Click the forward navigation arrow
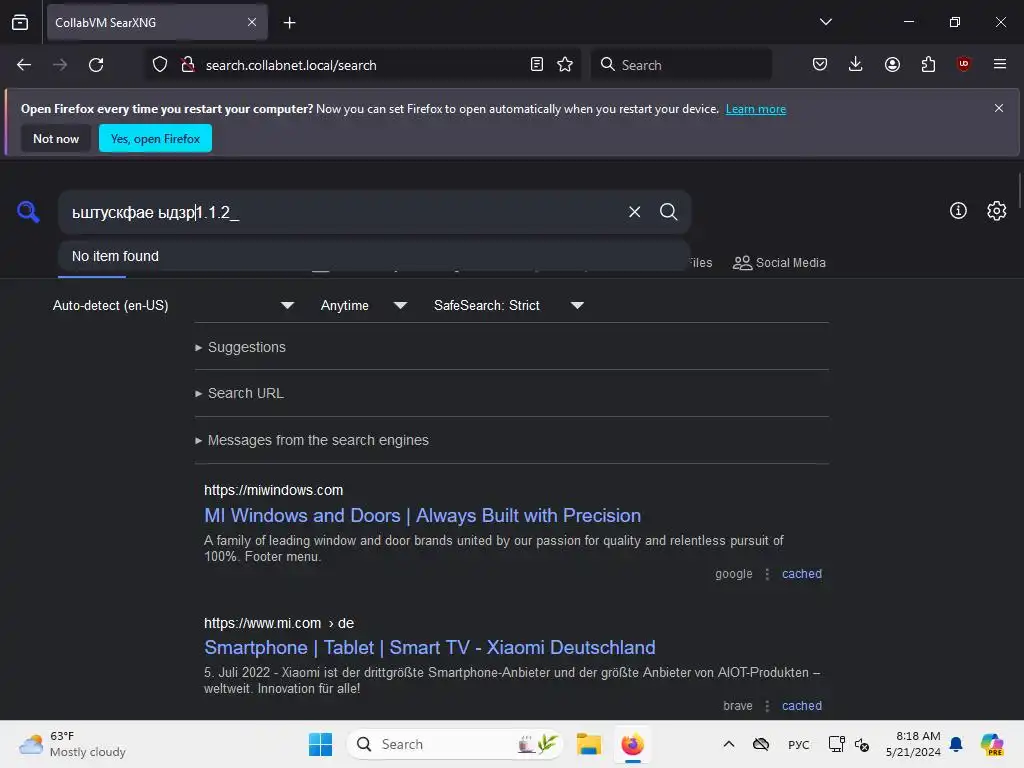 (x=60, y=65)
